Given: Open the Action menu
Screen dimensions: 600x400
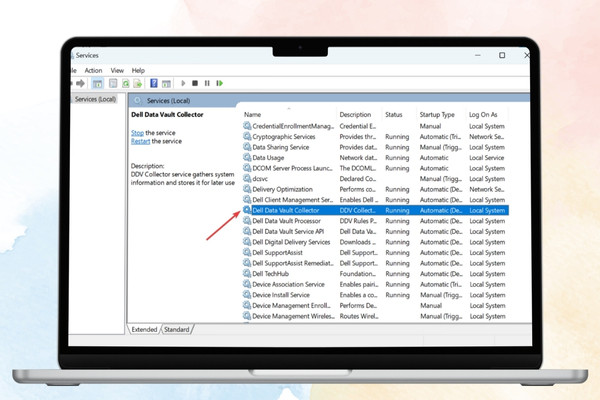Looking at the screenshot, I should tap(93, 70).
